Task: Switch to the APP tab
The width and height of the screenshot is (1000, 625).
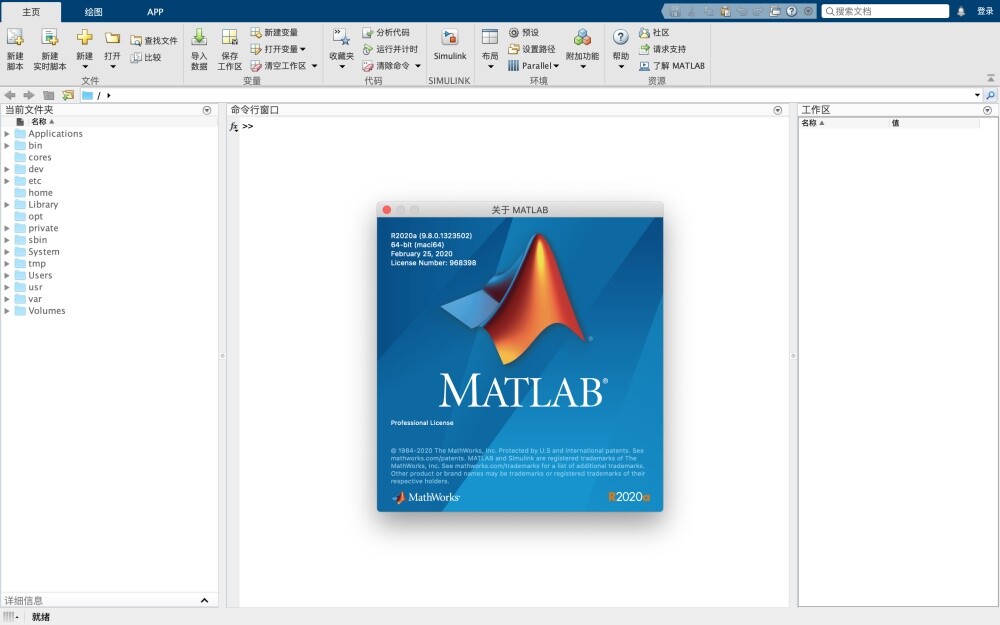Action: point(155,12)
